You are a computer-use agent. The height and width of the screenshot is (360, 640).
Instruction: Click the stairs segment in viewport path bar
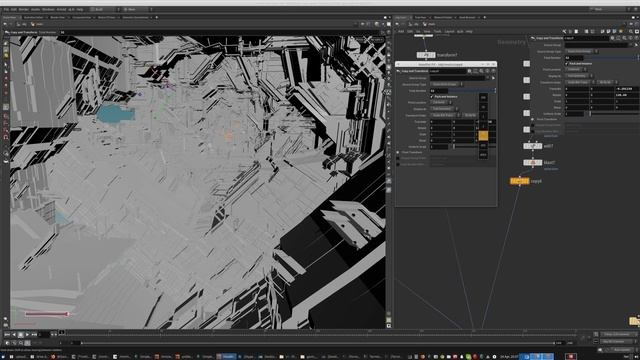(x=36, y=24)
